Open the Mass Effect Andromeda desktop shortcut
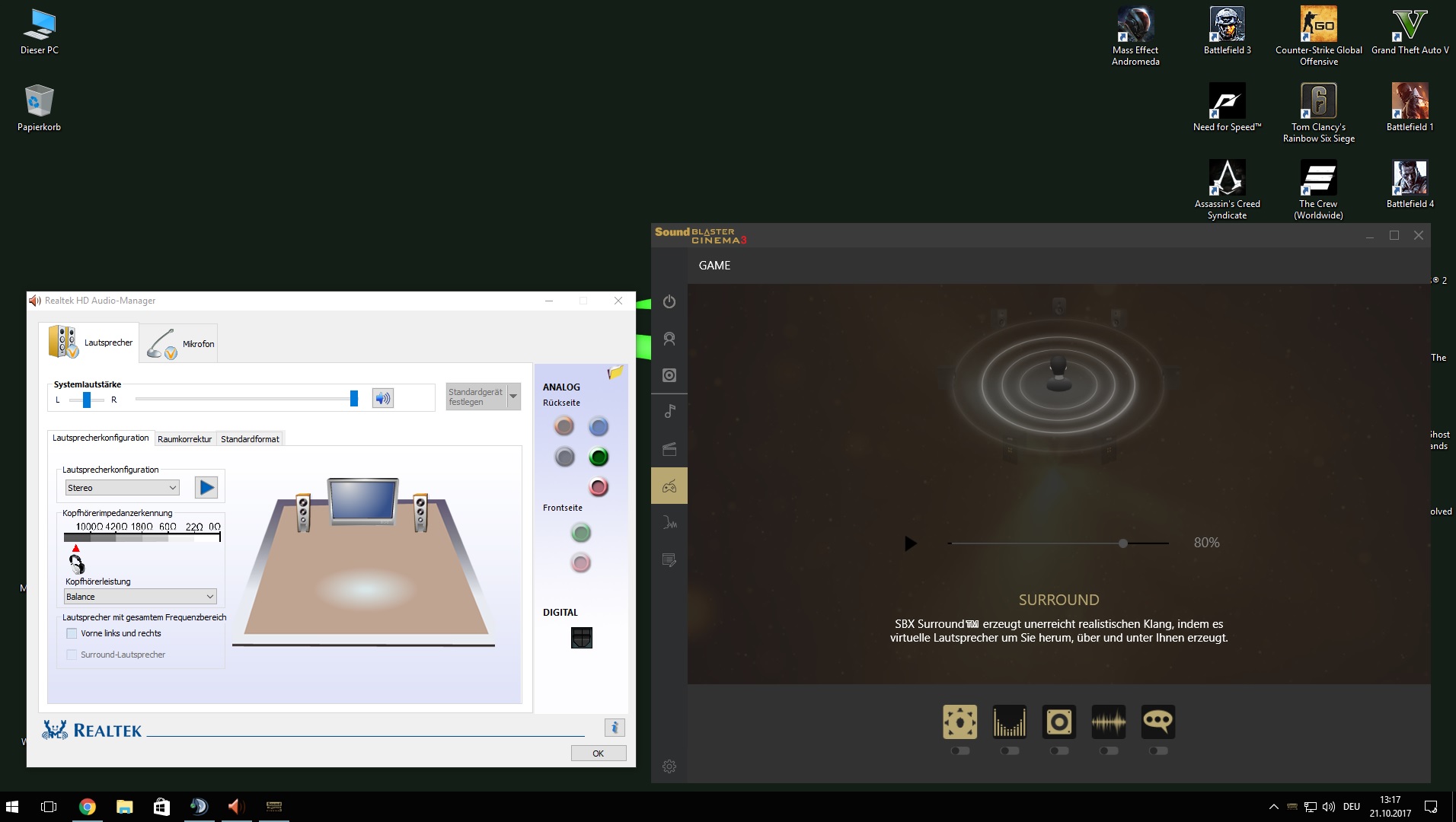This screenshot has width=1456, height=822. (x=1135, y=37)
